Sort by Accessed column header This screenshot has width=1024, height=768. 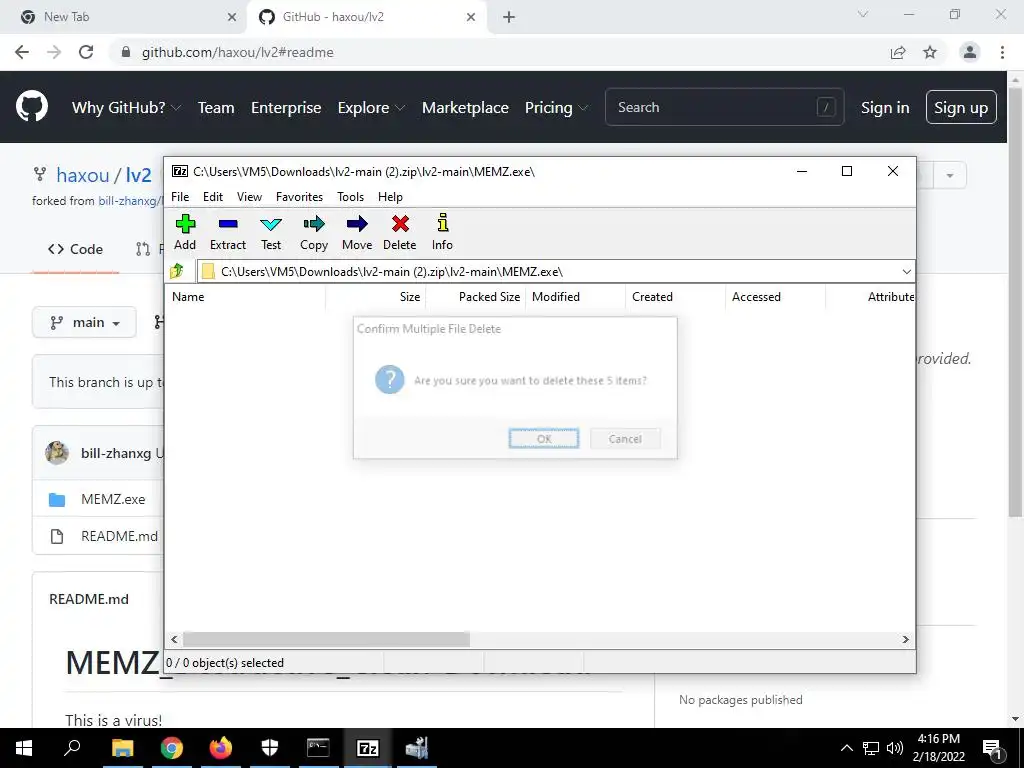[x=775, y=296]
